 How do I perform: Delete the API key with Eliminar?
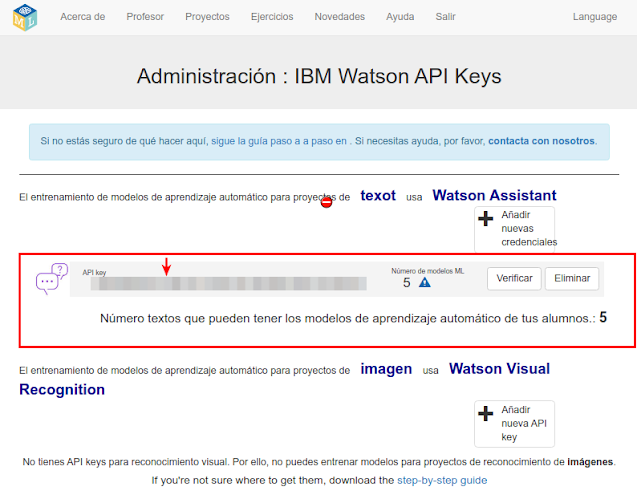coord(572,278)
